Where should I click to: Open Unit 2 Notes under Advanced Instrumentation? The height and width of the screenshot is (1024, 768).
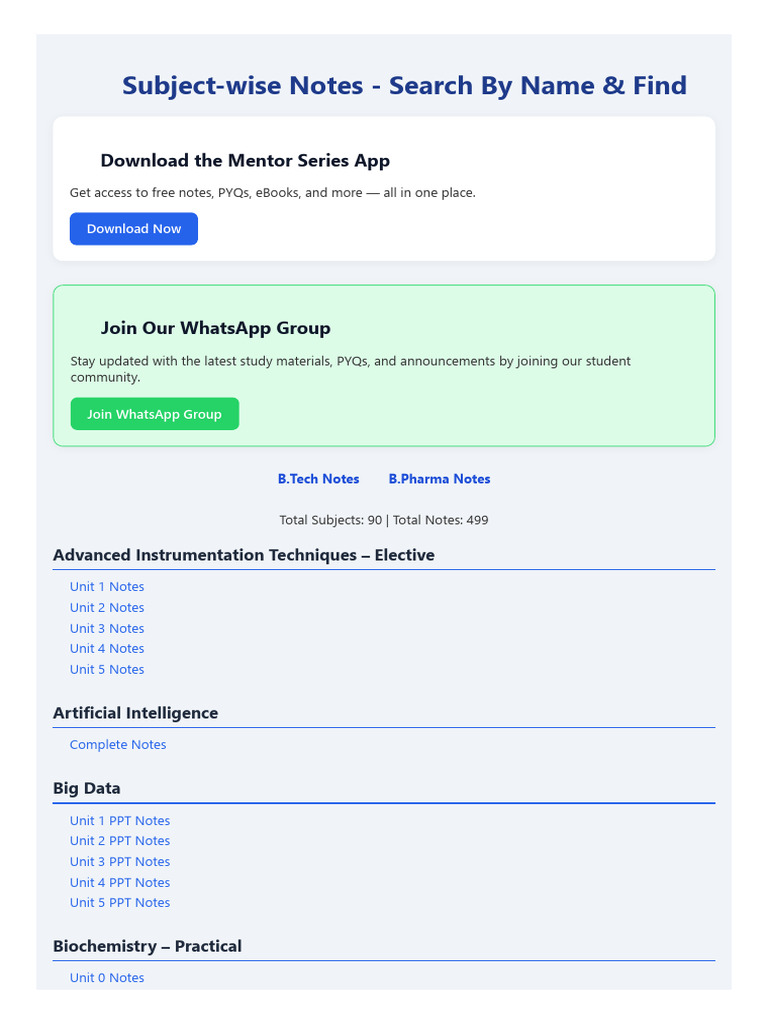click(107, 608)
